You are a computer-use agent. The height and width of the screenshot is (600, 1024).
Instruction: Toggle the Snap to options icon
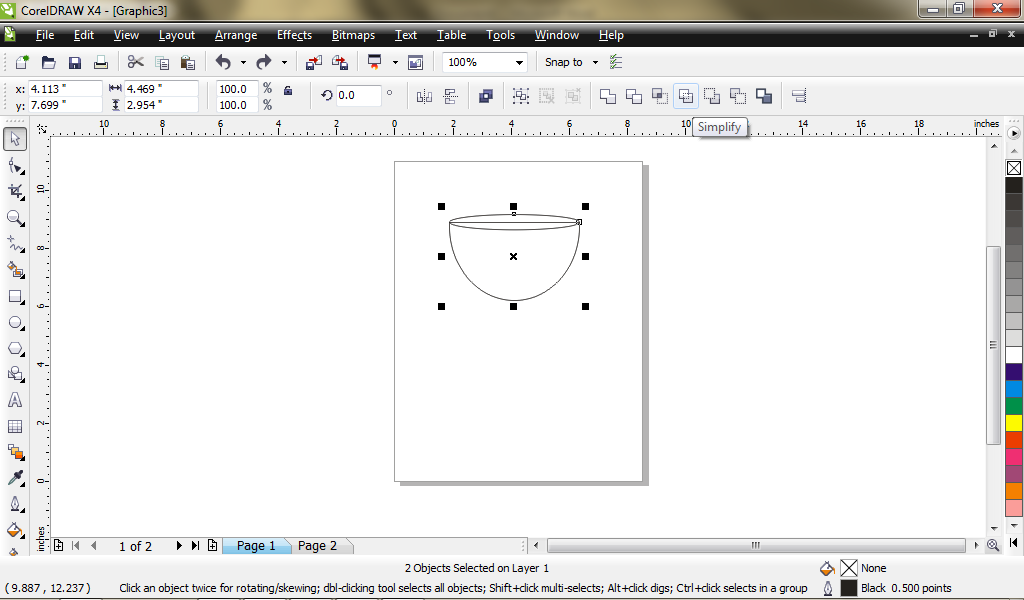(615, 62)
